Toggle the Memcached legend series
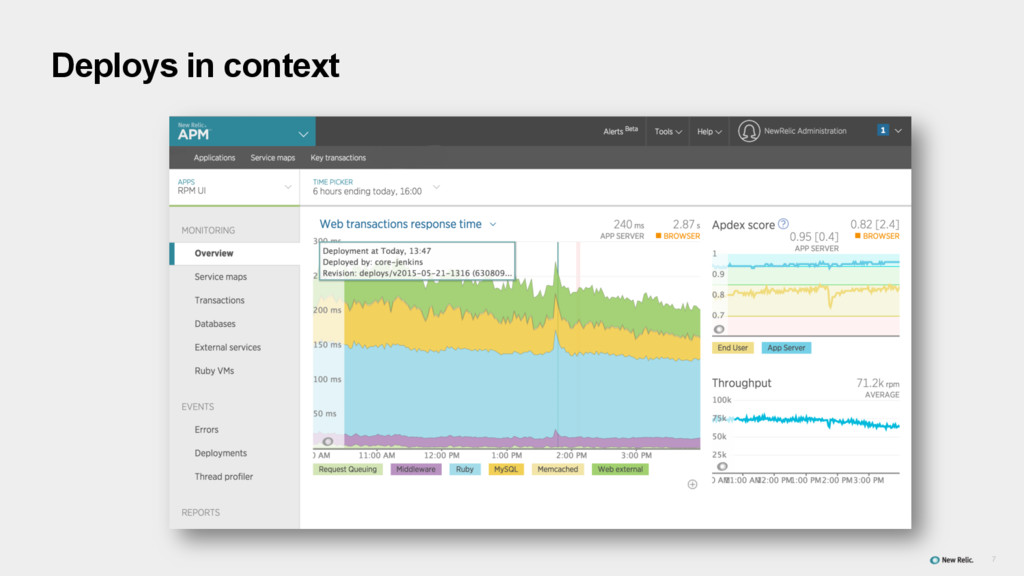 pyautogui.click(x=558, y=469)
